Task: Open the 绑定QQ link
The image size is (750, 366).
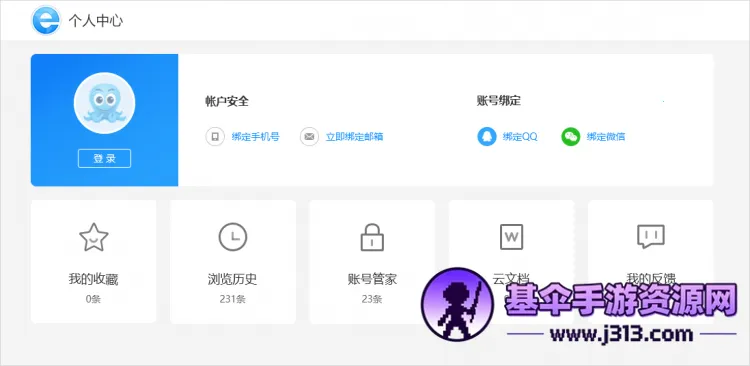Action: pyautogui.click(x=520, y=137)
